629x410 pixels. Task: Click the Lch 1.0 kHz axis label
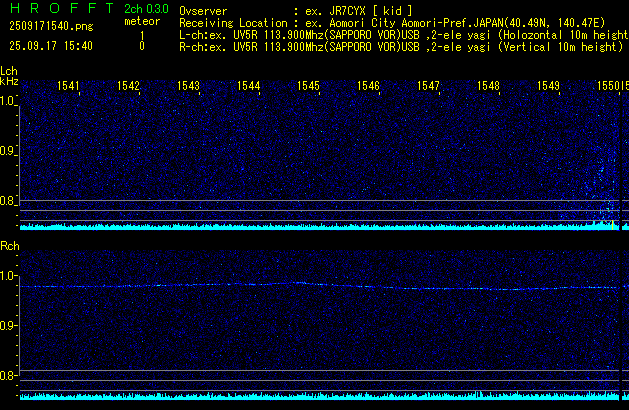pos(8,101)
